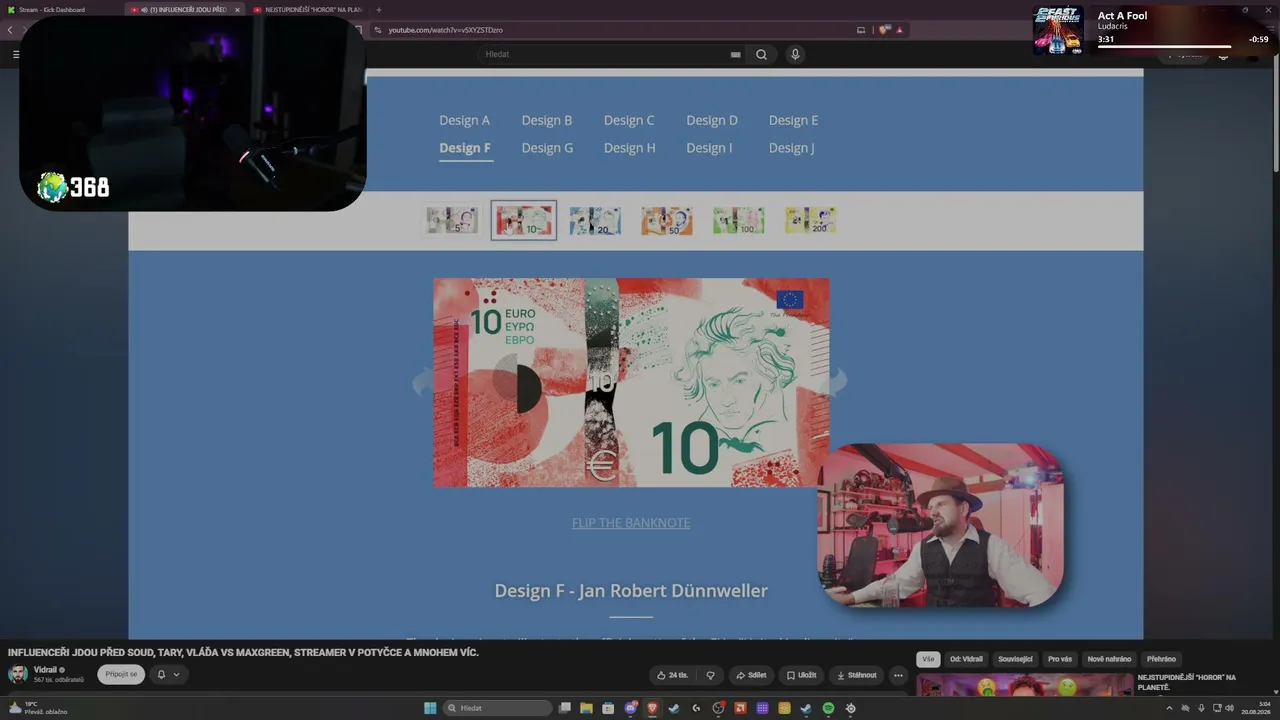Open the NEJSTUPIDNĚJŠÍ "HOROR" recommended video title
The width and height of the screenshot is (1280, 720).
1187,682
